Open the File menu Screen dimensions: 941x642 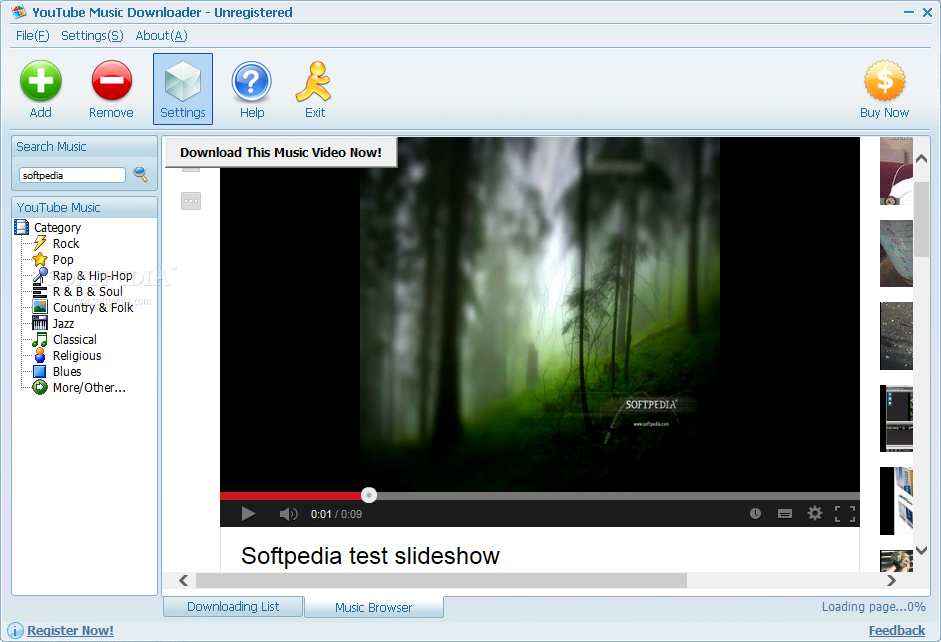32,36
